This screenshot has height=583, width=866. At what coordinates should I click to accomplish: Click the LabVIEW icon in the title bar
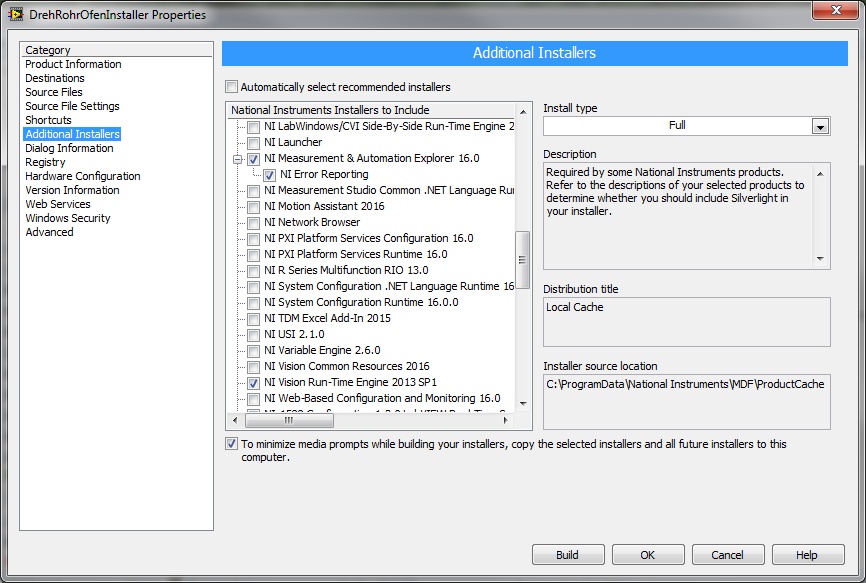(16, 13)
